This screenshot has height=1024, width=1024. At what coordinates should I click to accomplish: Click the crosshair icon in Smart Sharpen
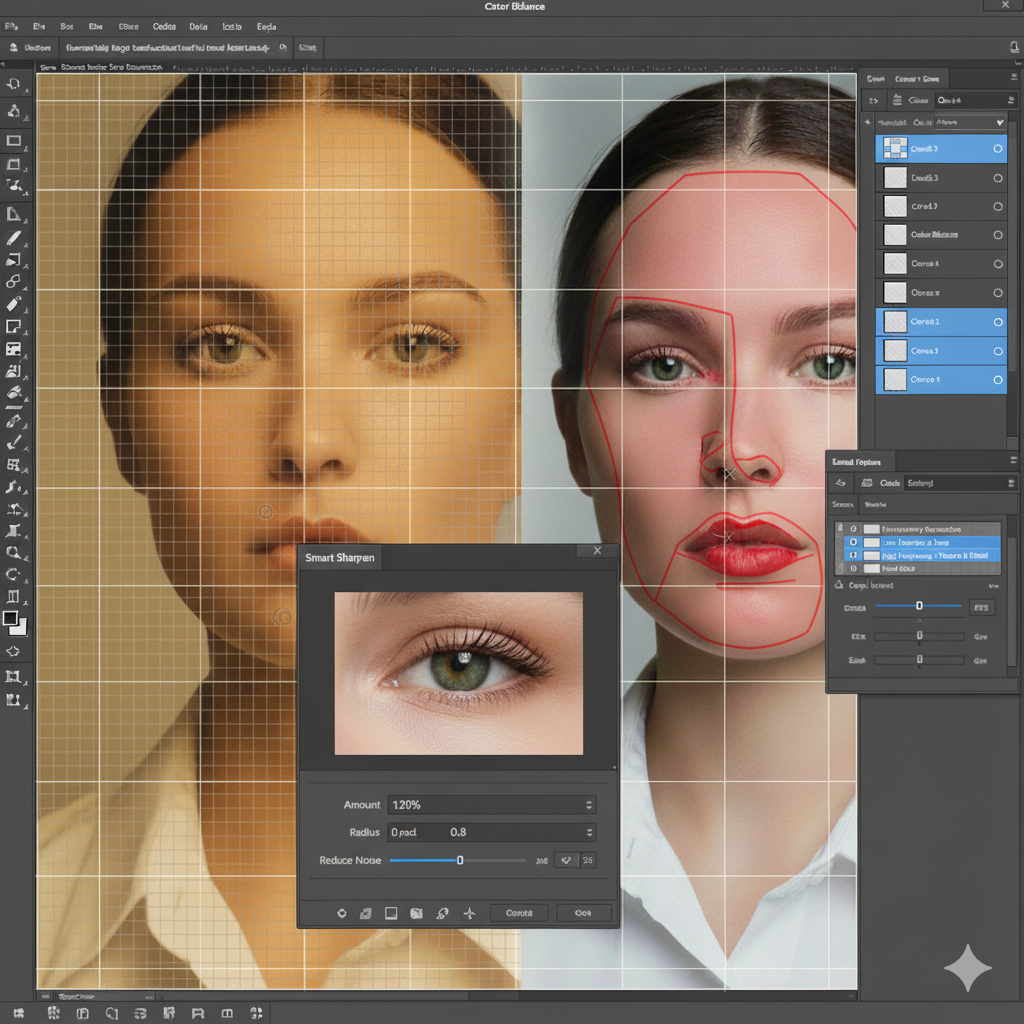[x=469, y=913]
